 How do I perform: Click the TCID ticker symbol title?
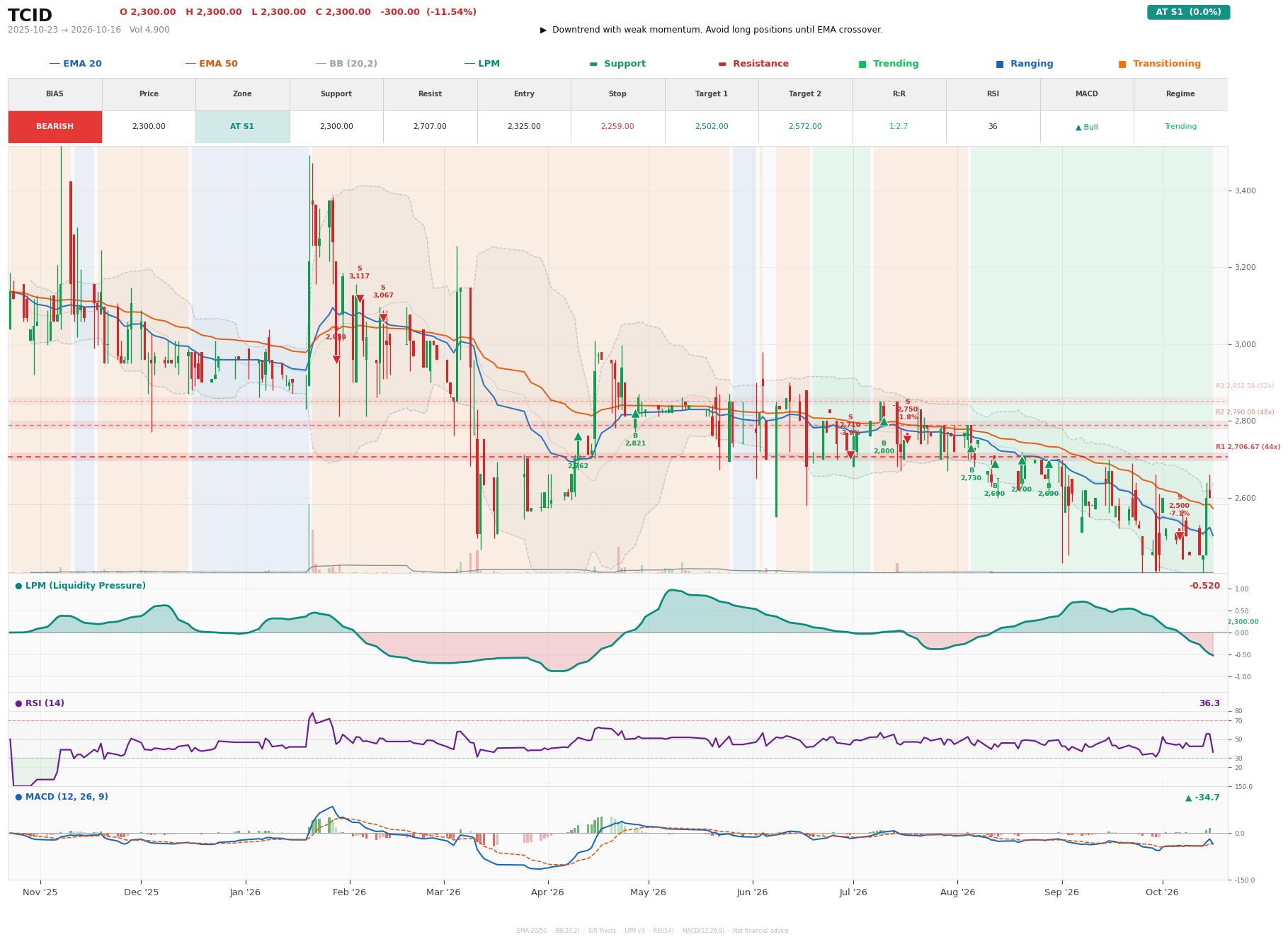point(30,16)
